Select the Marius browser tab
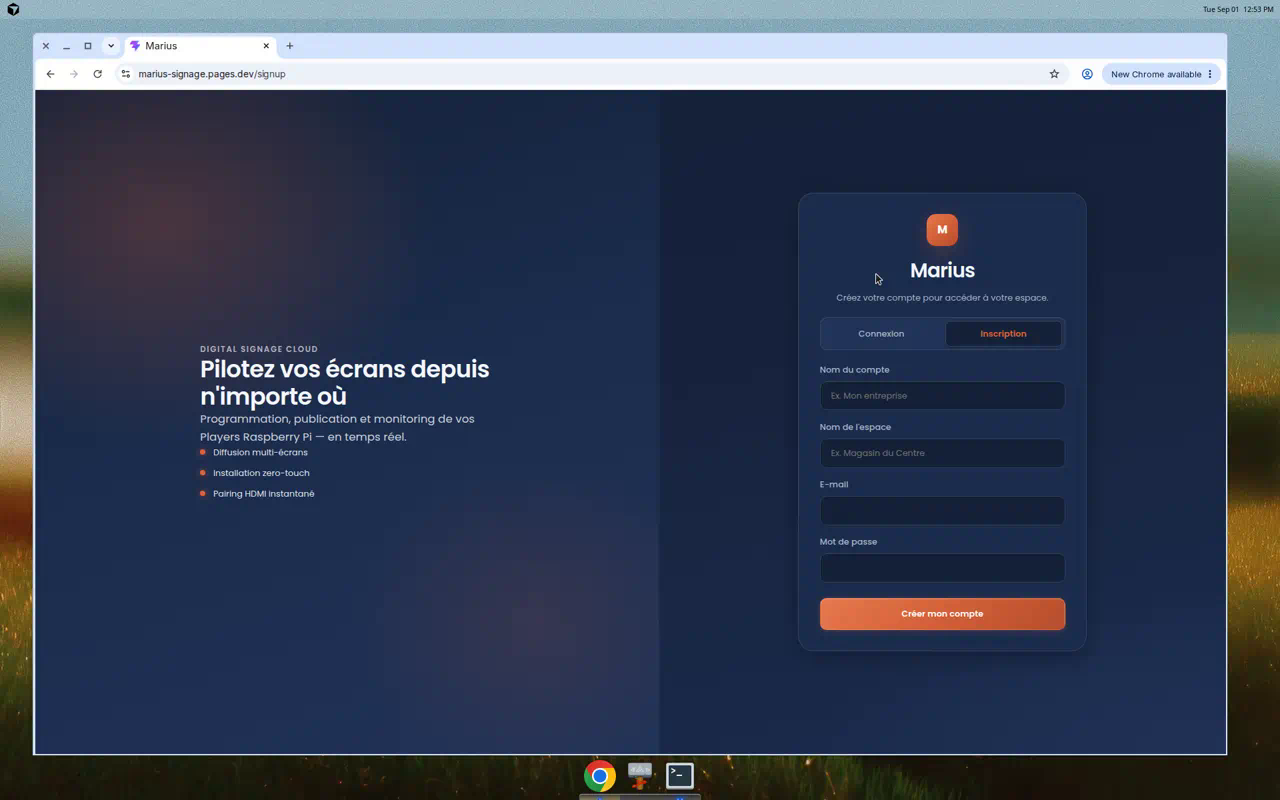1280x800 pixels. click(x=200, y=46)
